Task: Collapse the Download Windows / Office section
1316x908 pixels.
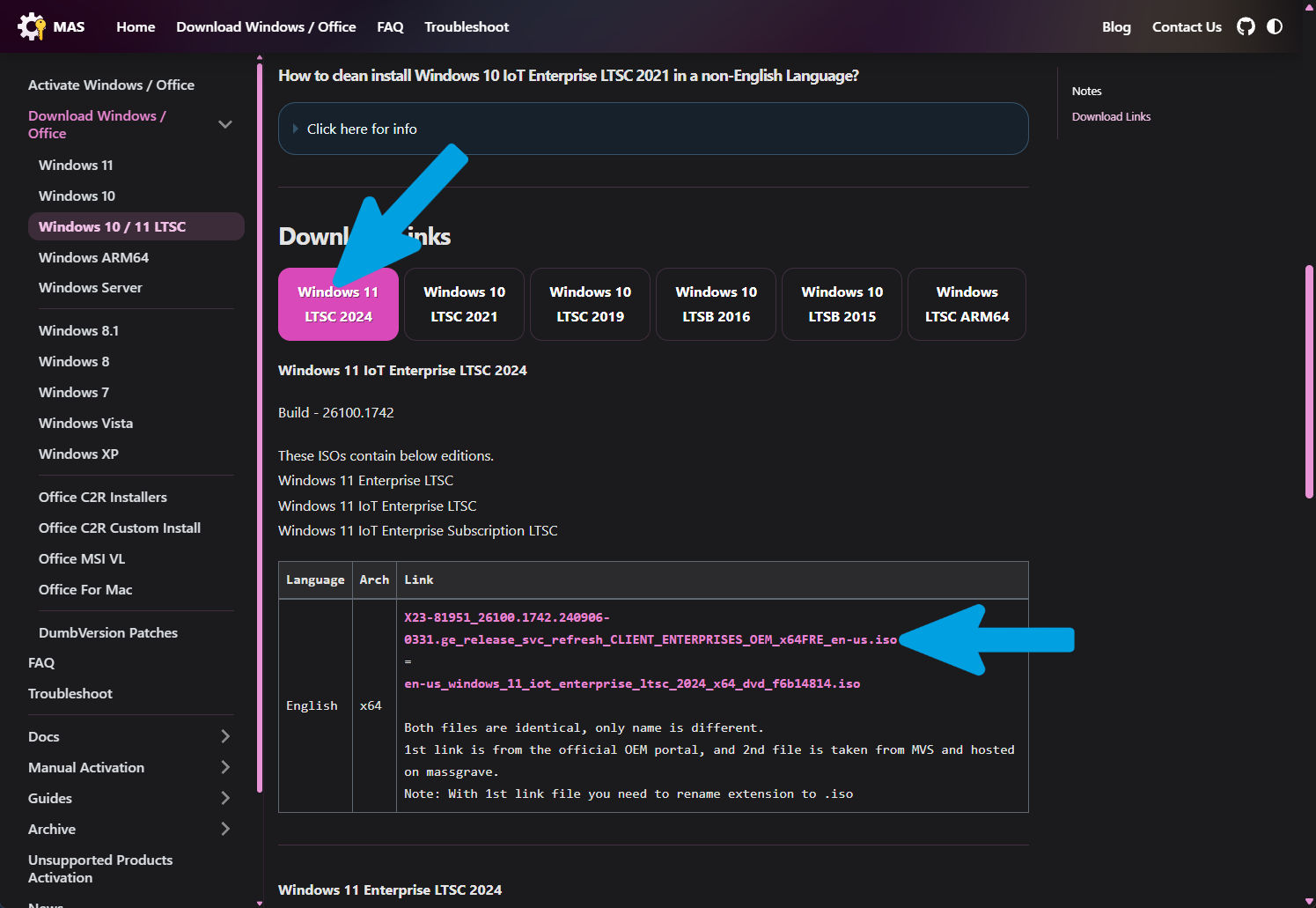Action: (x=225, y=124)
